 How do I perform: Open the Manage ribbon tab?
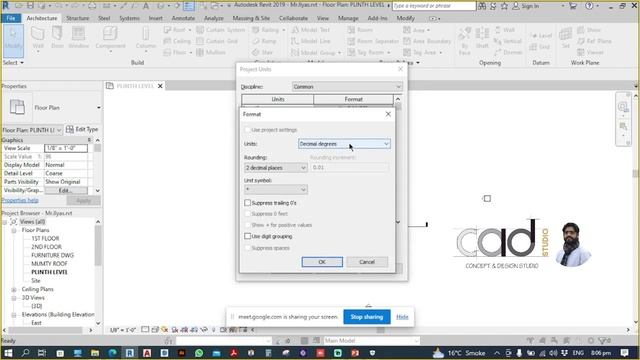pos(348,18)
